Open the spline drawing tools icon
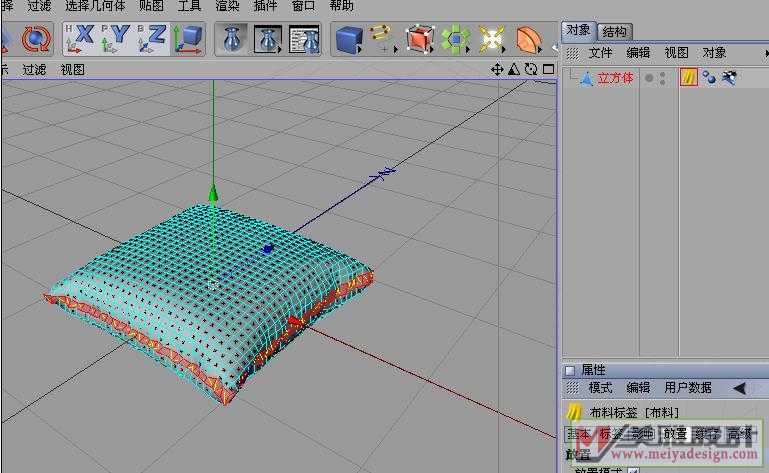Screen dimensions: 769x473 pos(382,39)
